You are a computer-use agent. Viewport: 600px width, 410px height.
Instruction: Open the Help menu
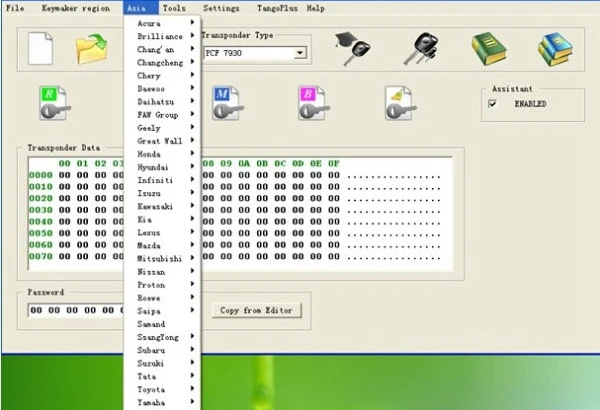click(316, 8)
